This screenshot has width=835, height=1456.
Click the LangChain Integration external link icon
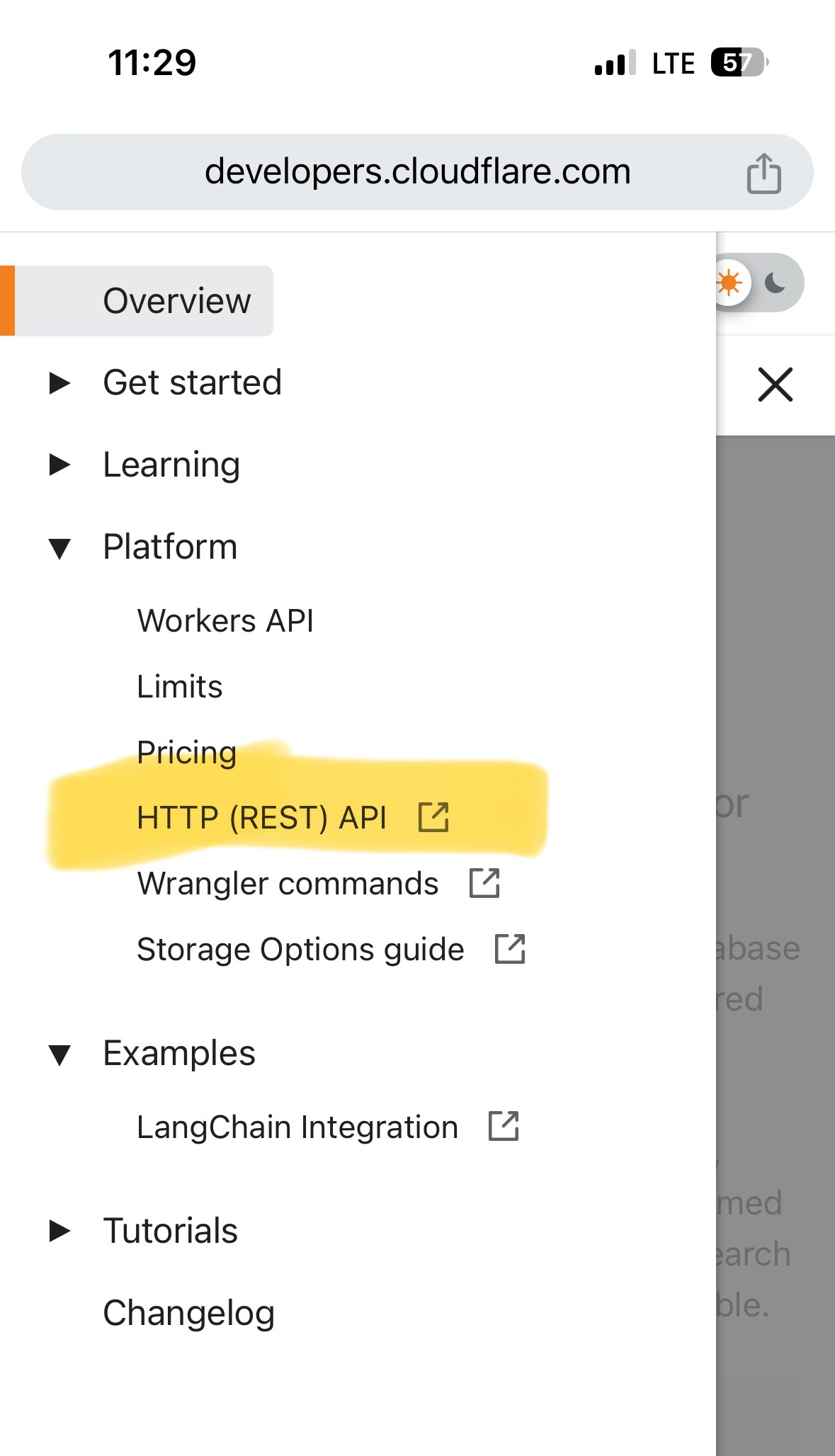[x=505, y=1126]
